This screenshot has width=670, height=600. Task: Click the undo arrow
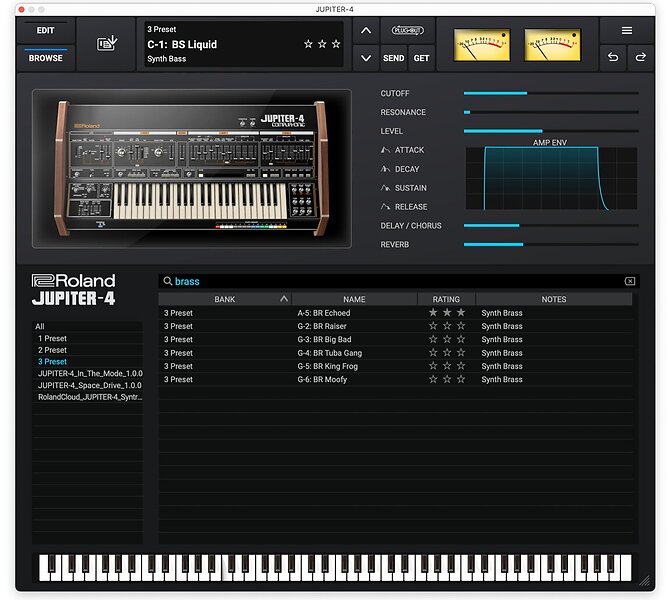pos(613,57)
